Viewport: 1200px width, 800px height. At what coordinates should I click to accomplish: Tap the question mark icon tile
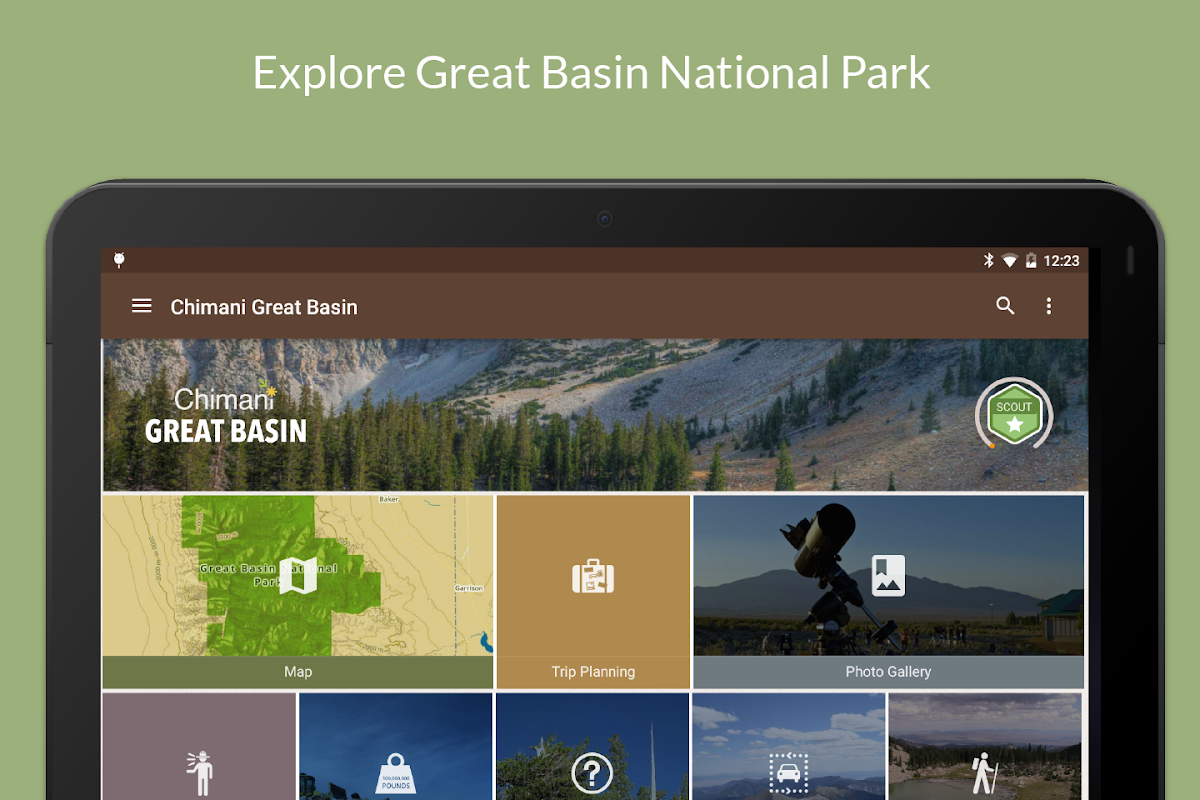(x=592, y=747)
